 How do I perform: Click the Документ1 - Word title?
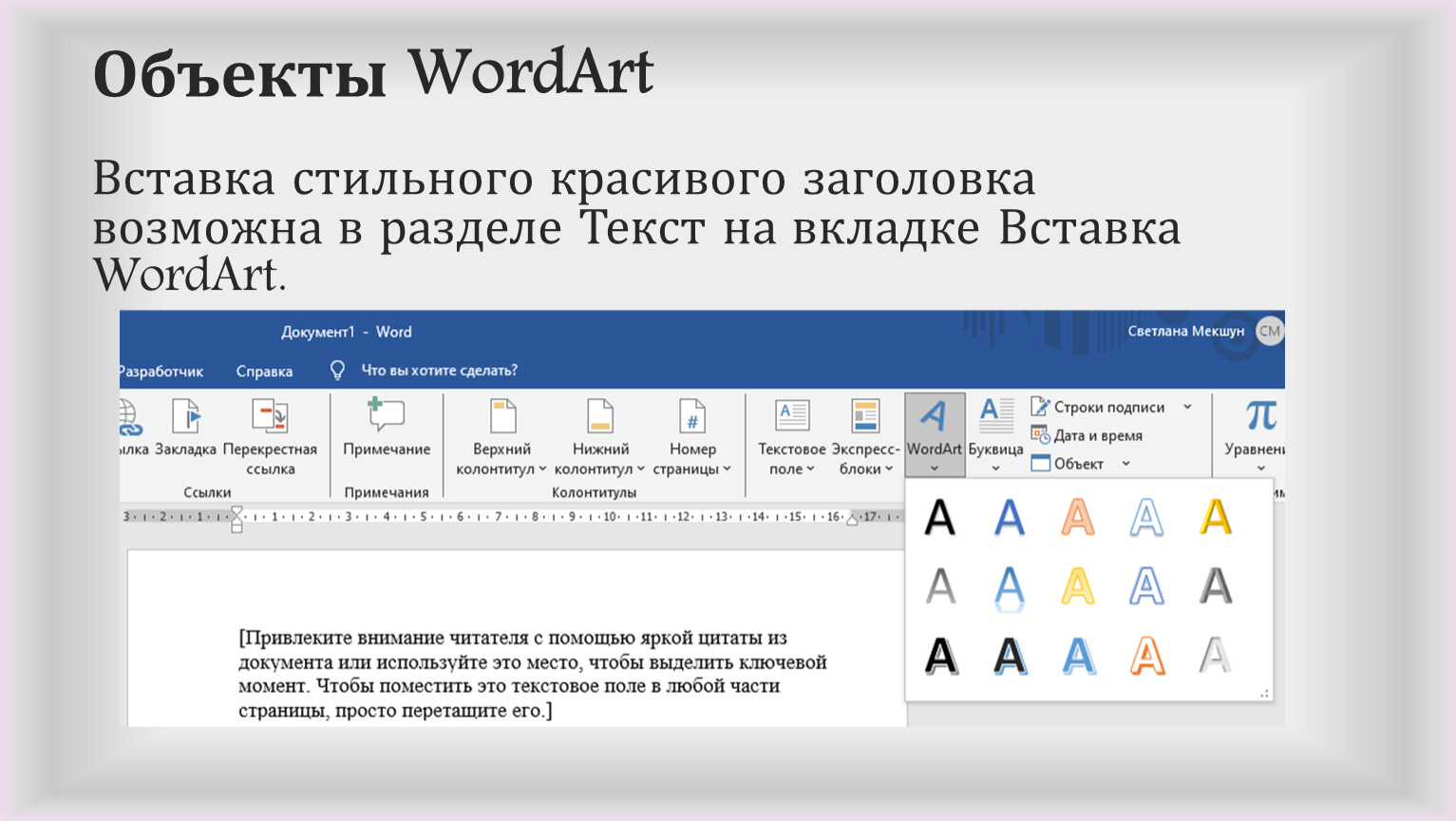click(346, 332)
